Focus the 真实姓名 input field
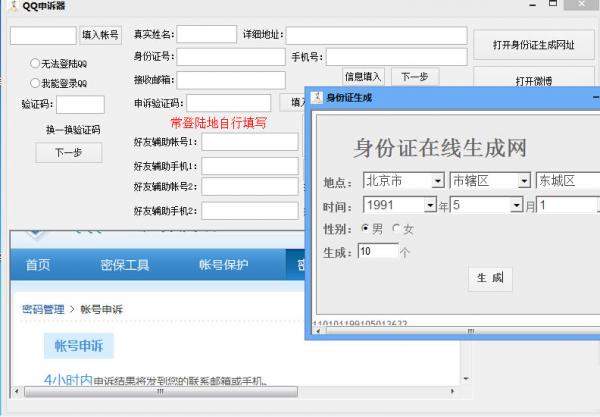 pyautogui.click(x=207, y=34)
